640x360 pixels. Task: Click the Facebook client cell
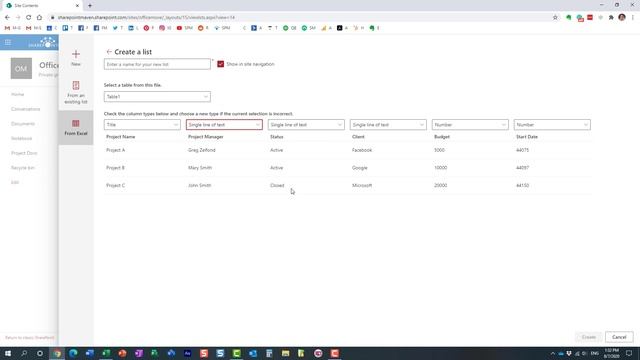pos(362,150)
